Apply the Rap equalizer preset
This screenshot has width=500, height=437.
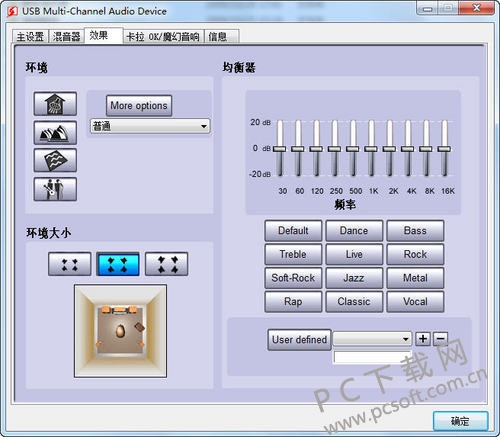[x=293, y=302]
